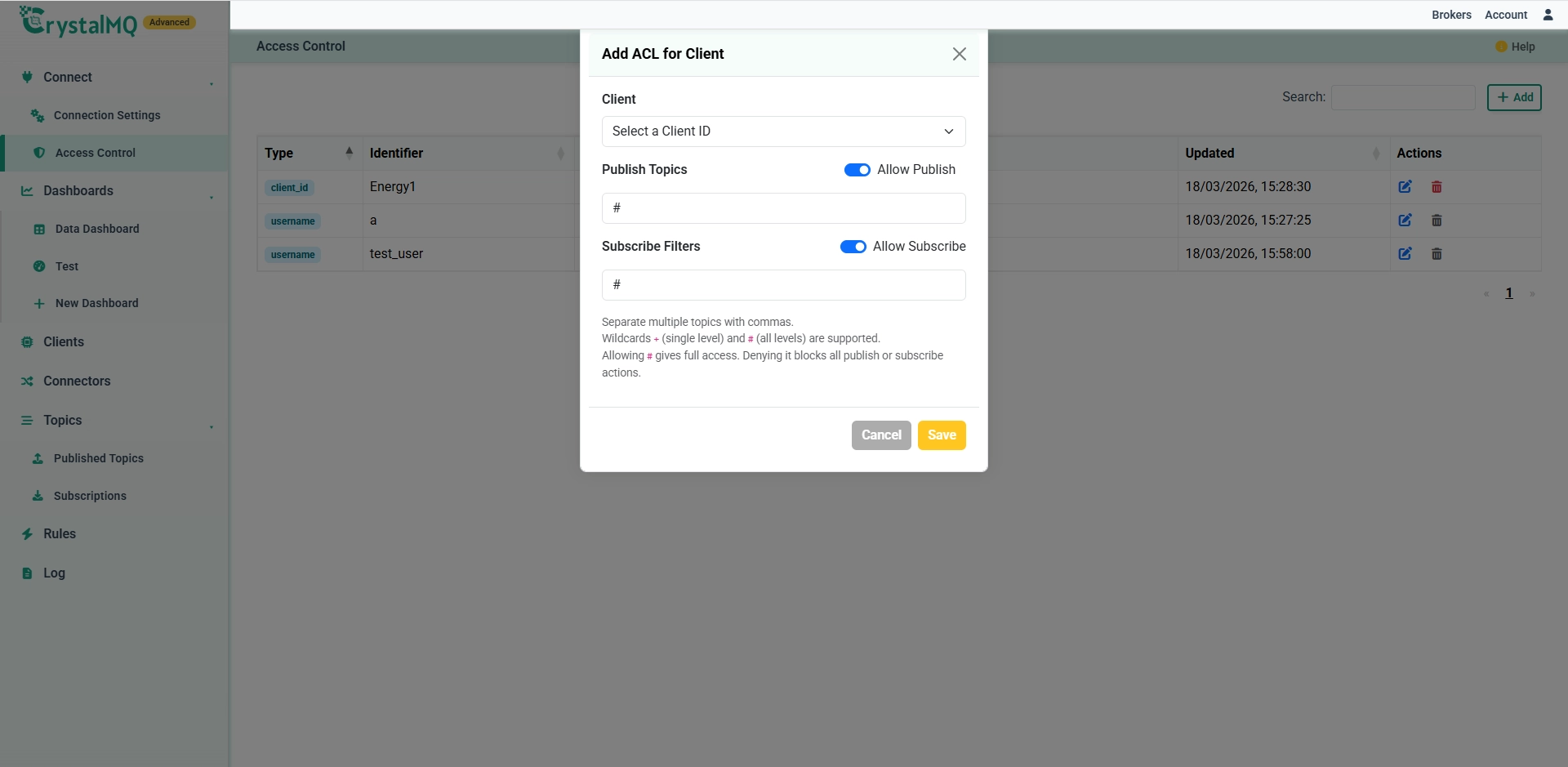Create a New Dashboard
Viewport: 1568px width, 767px height.
97,303
